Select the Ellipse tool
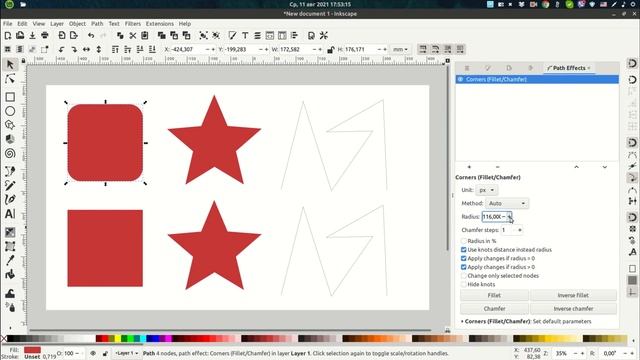Viewport: 640px width, 360px height. pyautogui.click(x=10, y=111)
